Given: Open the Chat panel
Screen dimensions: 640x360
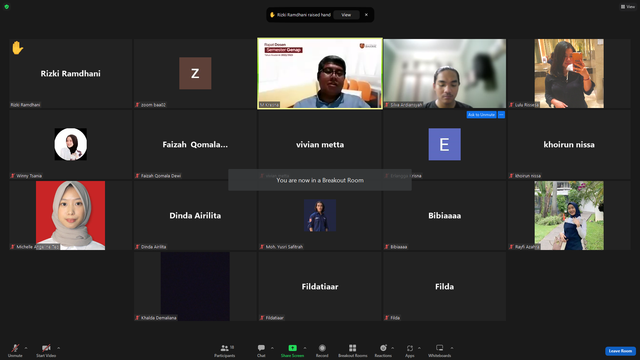Looking at the screenshot, I should 261,350.
